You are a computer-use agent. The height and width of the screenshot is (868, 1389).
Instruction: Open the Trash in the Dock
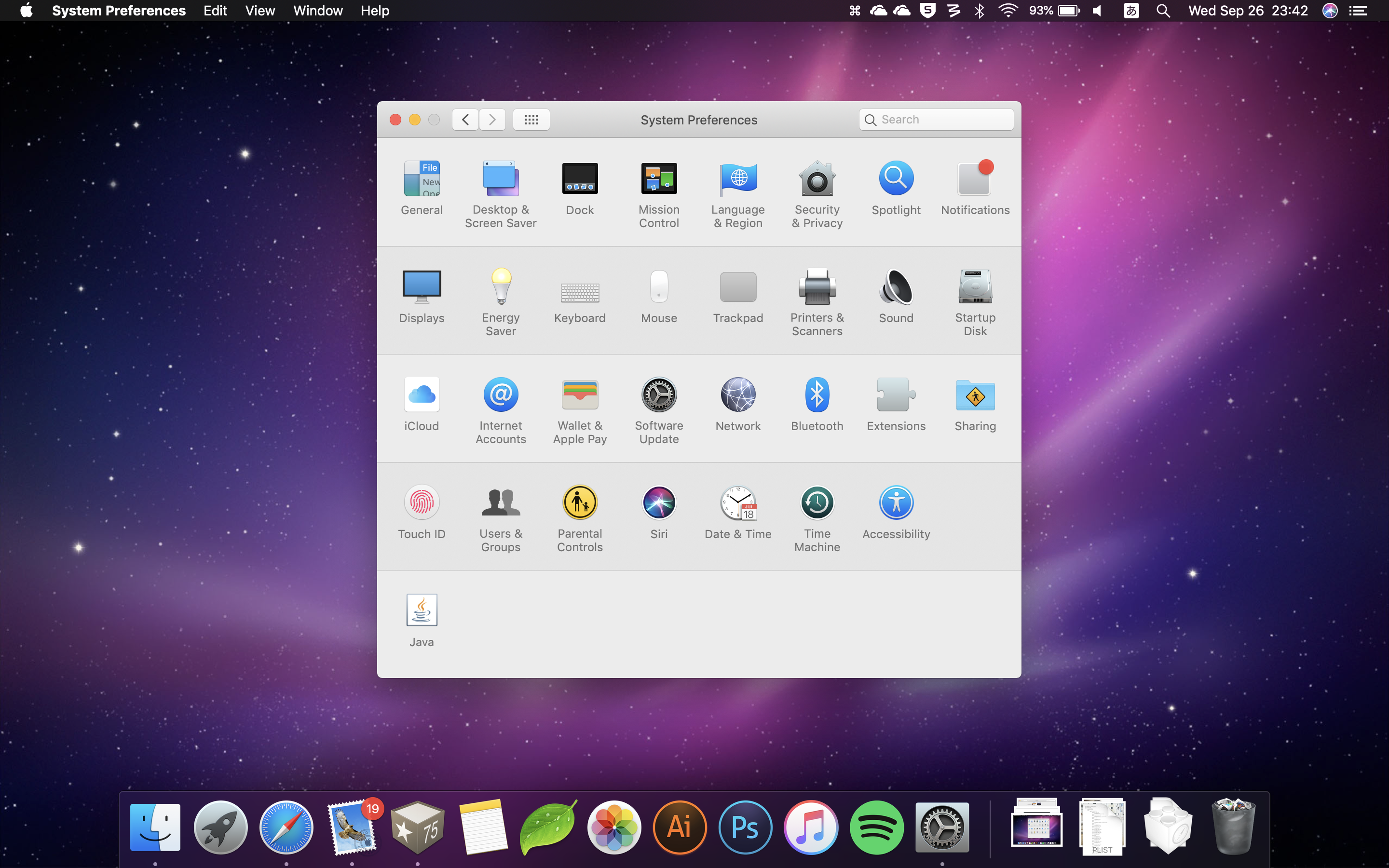1233,826
